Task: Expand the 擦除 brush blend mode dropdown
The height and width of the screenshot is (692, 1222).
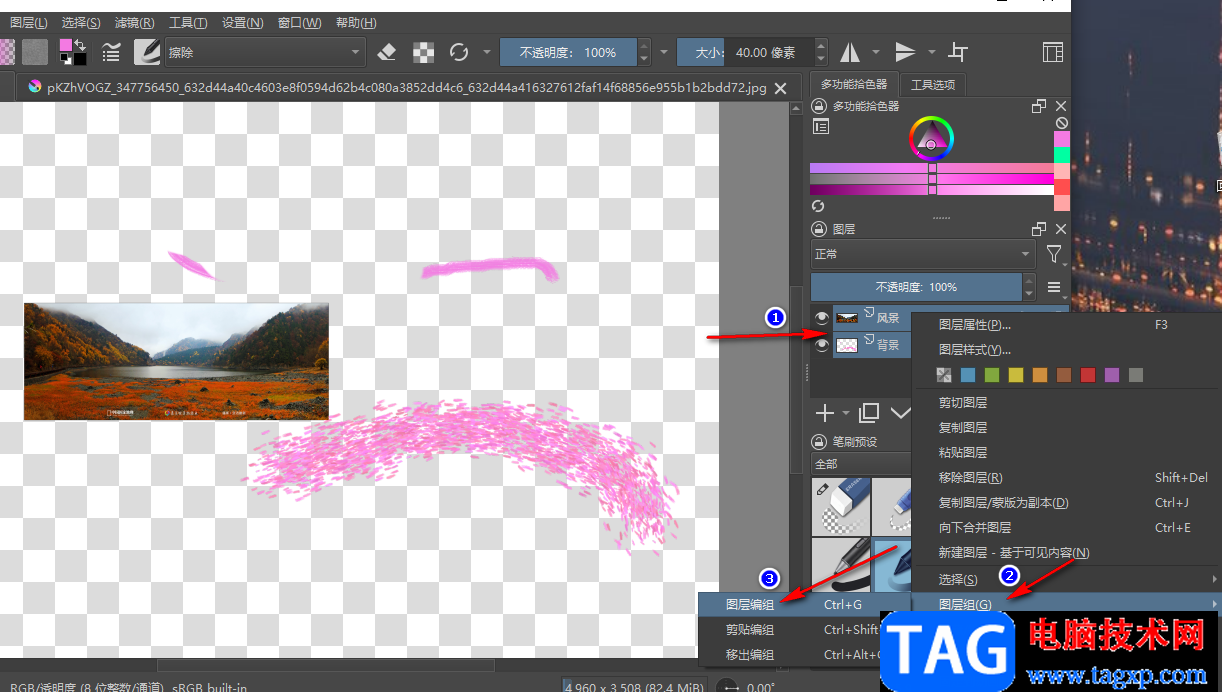Action: pos(265,52)
